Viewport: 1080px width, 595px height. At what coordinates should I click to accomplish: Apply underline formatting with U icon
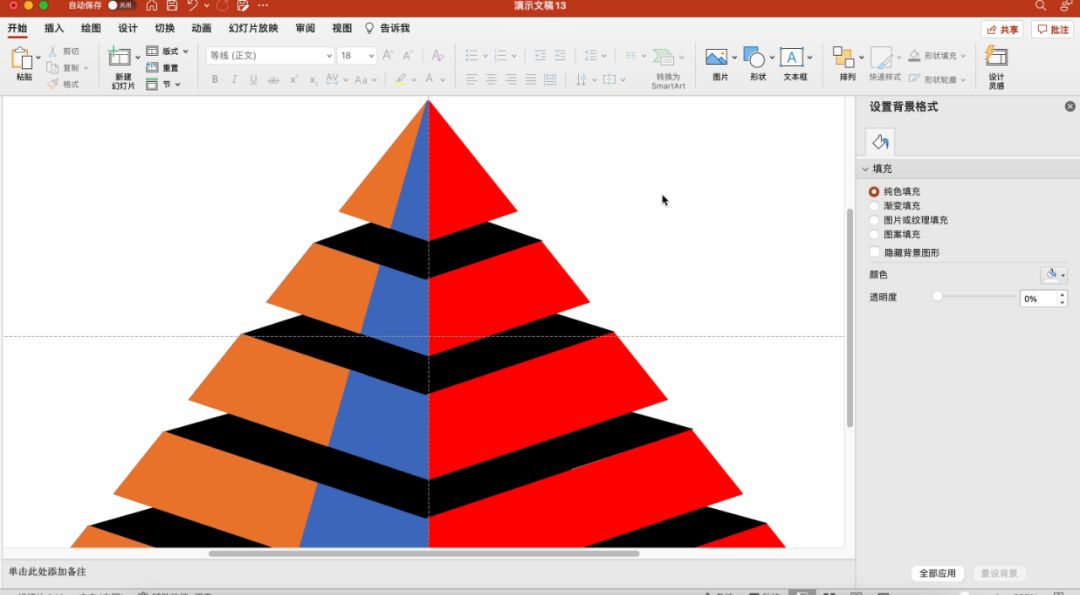point(253,80)
